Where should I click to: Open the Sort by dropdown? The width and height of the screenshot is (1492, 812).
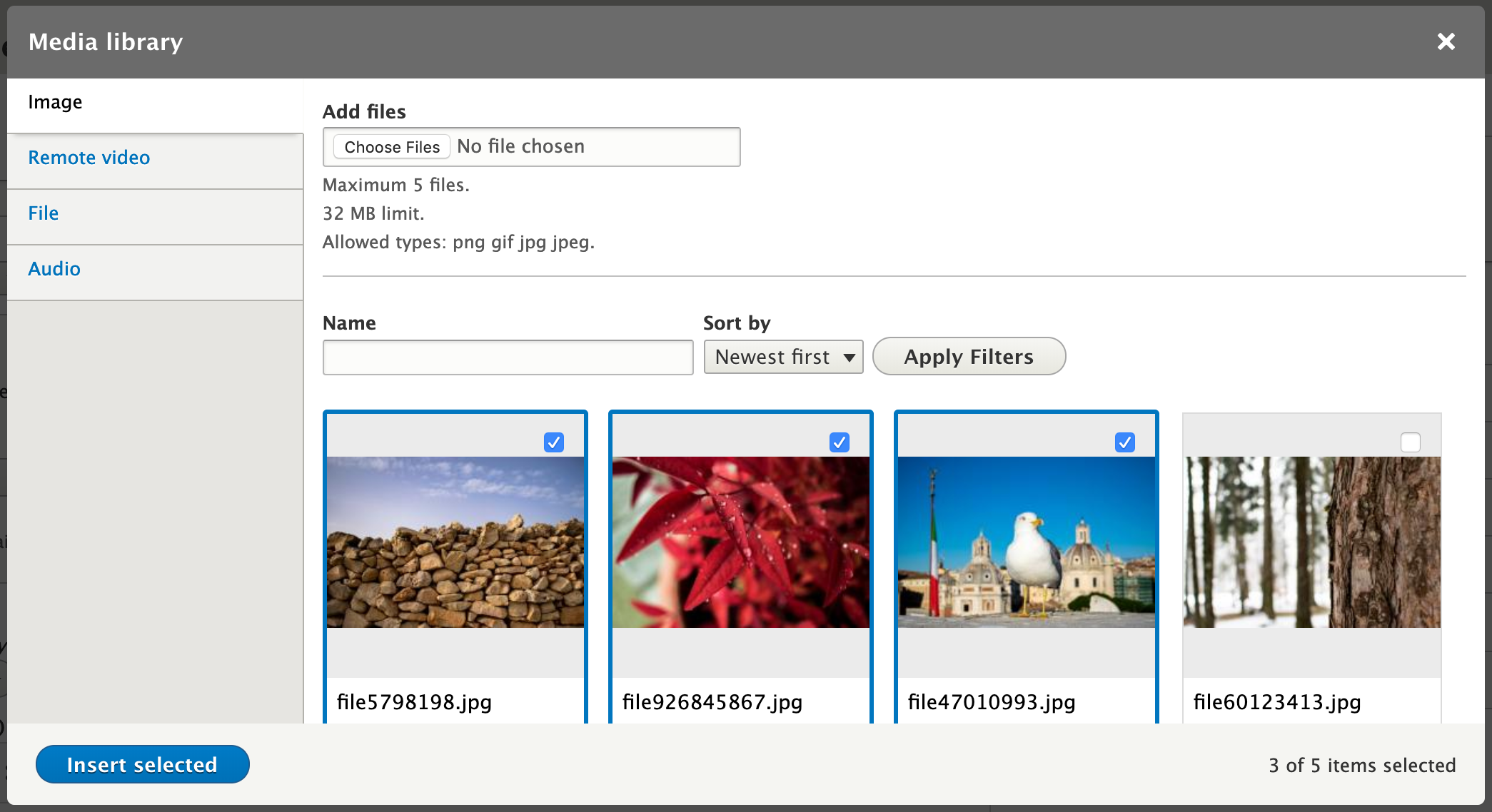783,357
